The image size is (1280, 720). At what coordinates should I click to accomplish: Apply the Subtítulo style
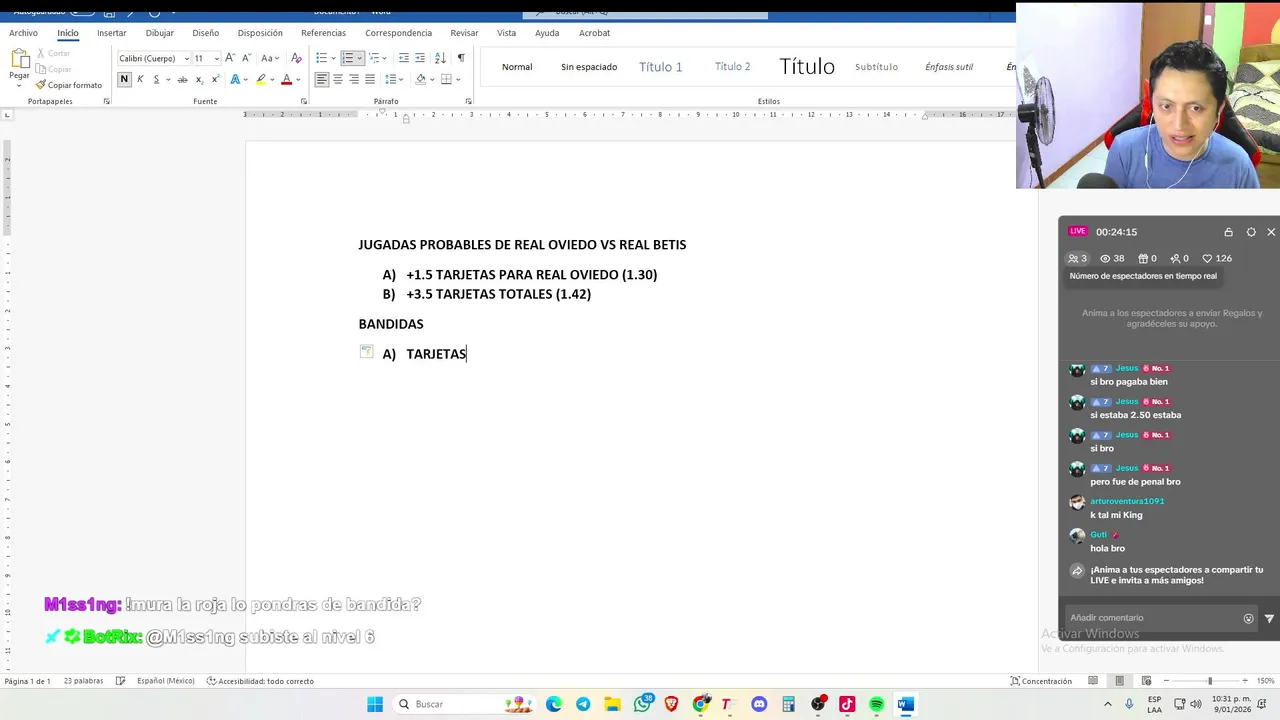(x=876, y=67)
